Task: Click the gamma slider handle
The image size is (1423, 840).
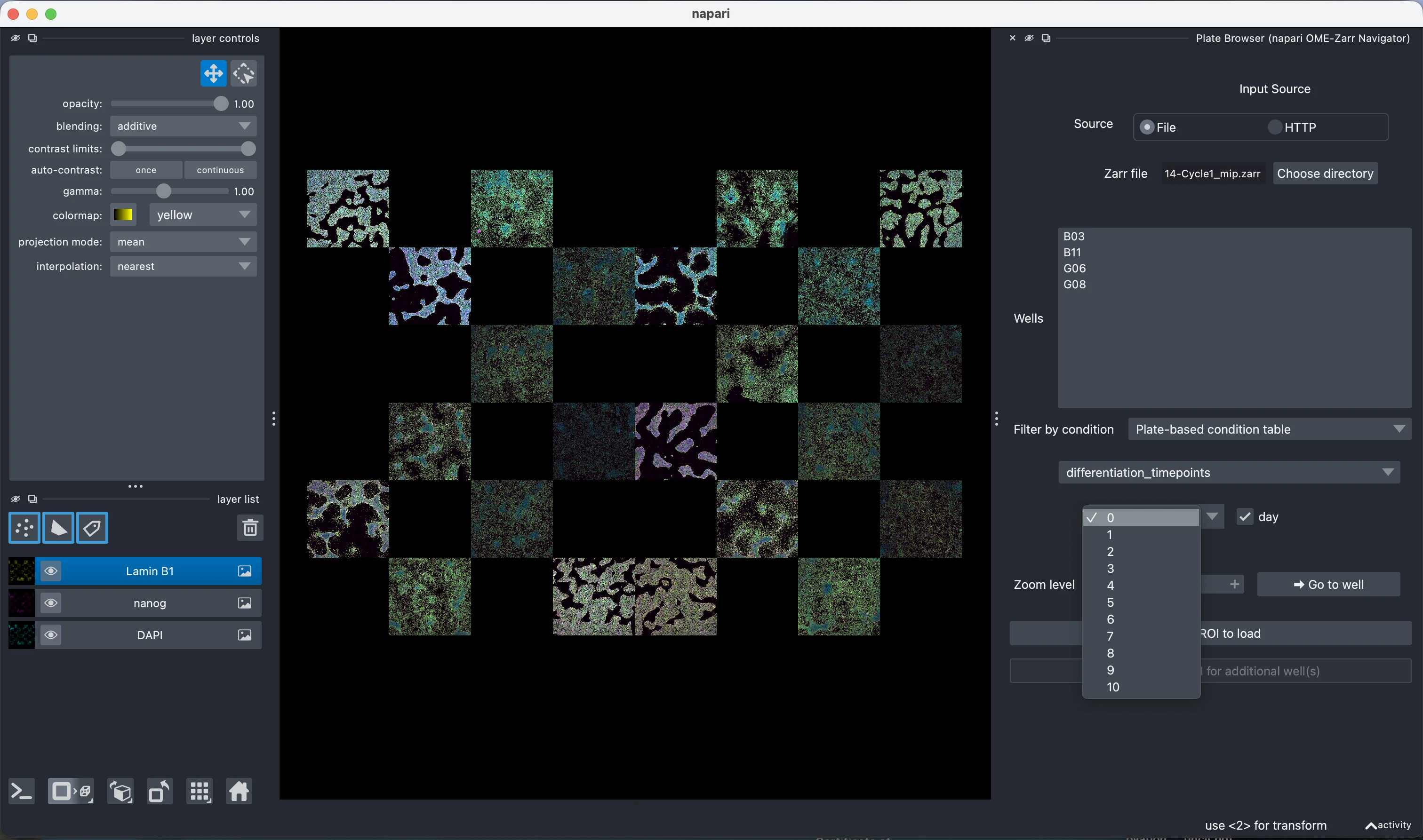Action: click(x=164, y=191)
